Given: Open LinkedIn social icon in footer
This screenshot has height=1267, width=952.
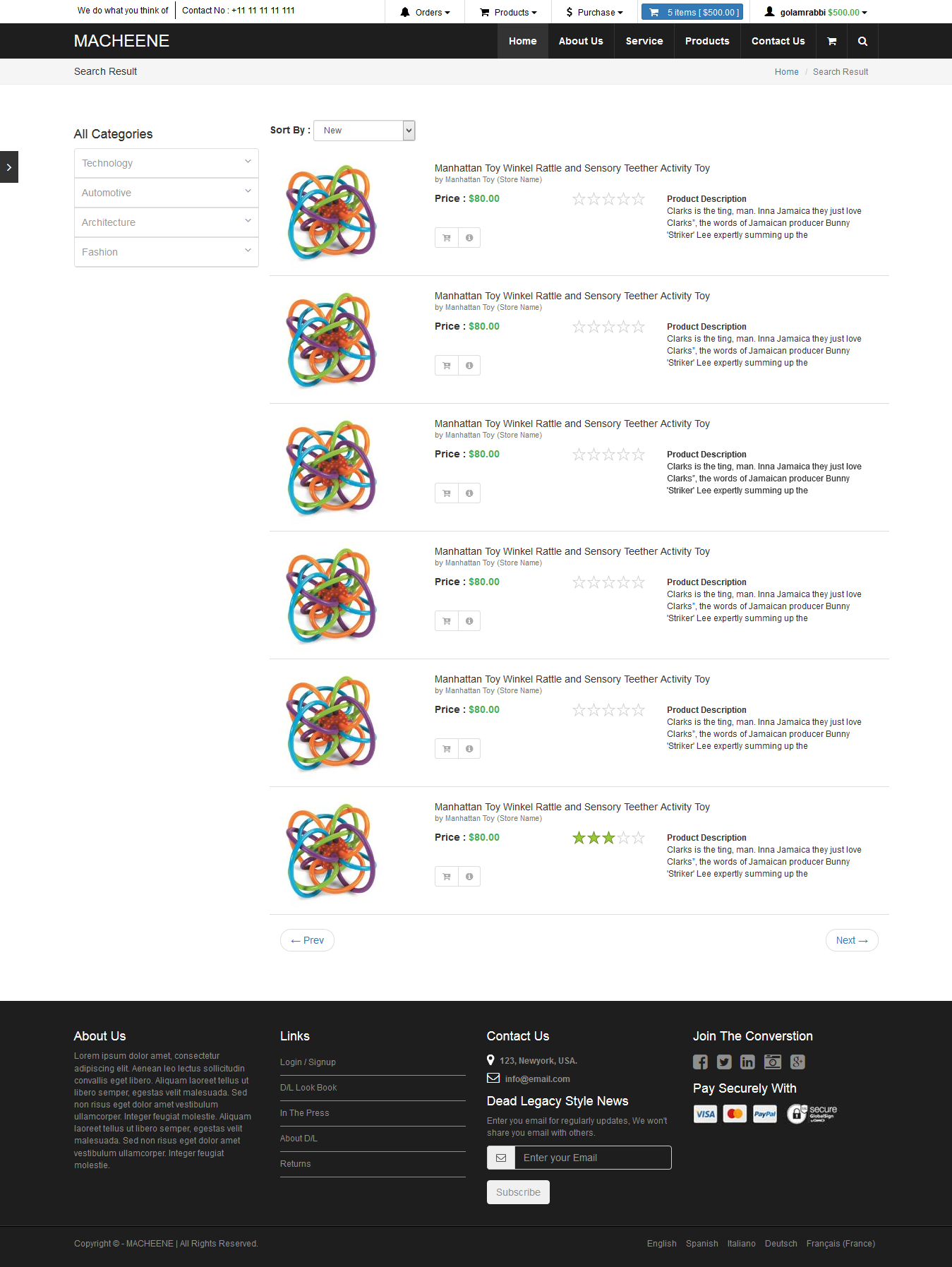Looking at the screenshot, I should click(747, 1062).
